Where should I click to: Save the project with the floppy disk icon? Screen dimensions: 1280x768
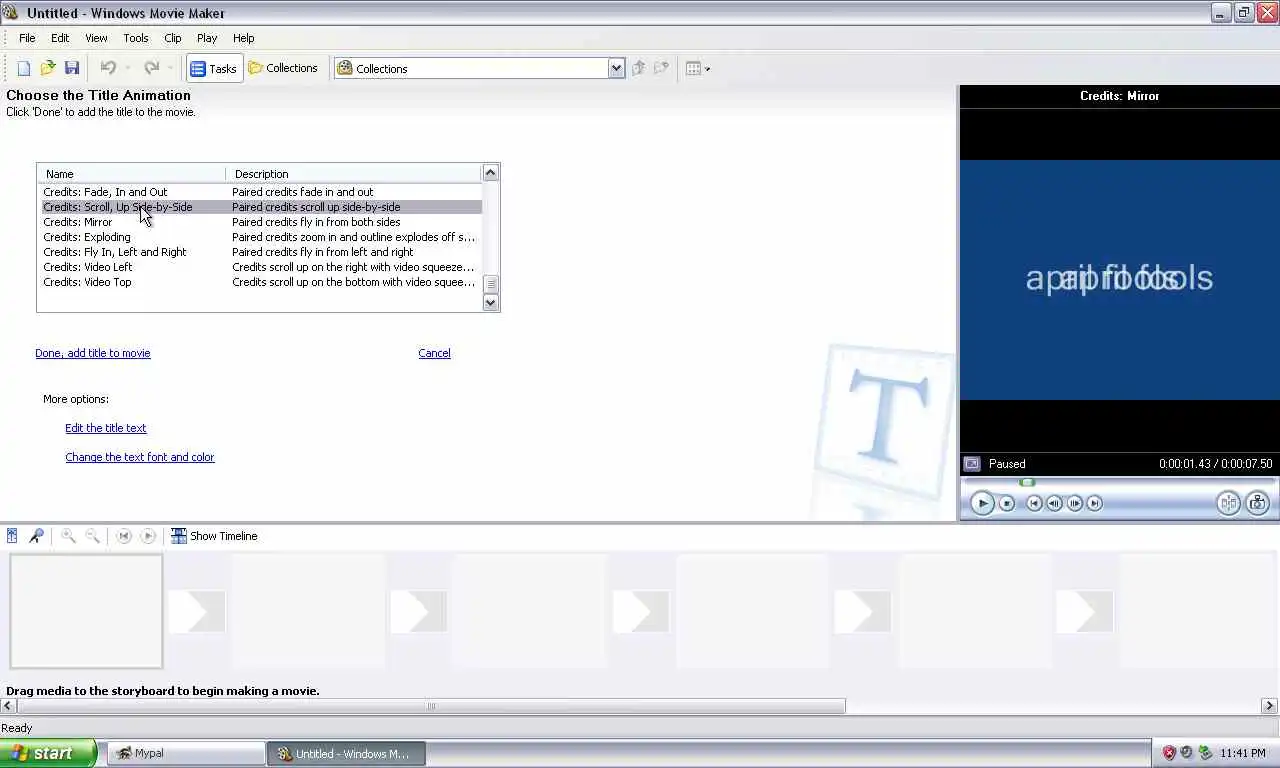pyautogui.click(x=72, y=68)
